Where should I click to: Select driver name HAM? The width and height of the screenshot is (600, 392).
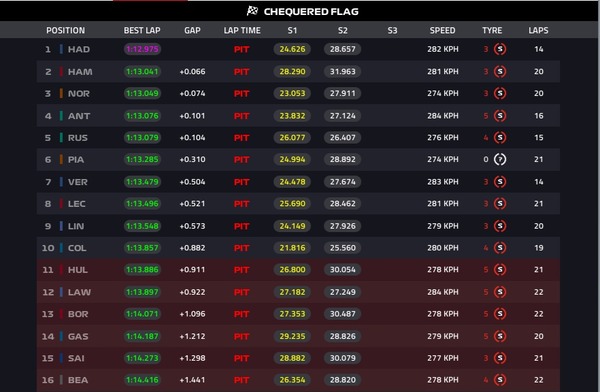80,72
